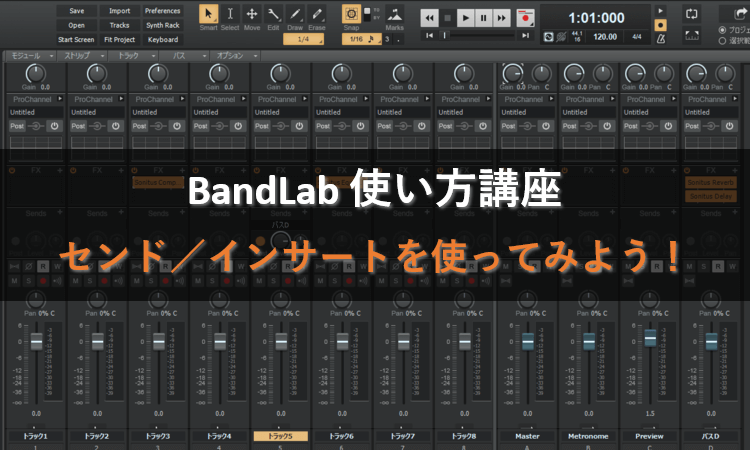Expand ProChannel on トラック5

click(305, 99)
